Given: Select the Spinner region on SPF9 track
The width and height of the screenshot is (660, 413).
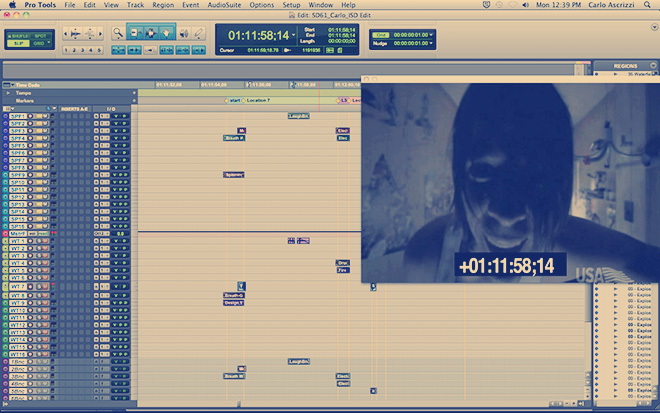Looking at the screenshot, I should tap(234, 175).
